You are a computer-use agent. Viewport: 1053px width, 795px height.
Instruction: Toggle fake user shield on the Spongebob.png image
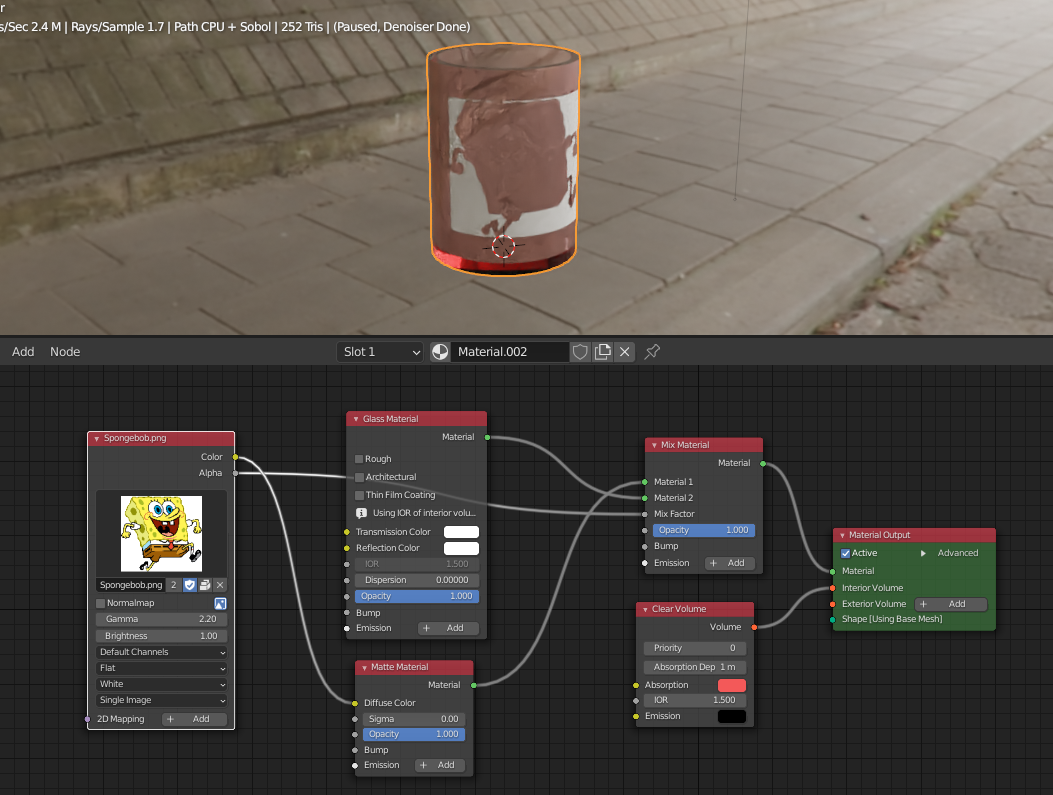tap(190, 585)
